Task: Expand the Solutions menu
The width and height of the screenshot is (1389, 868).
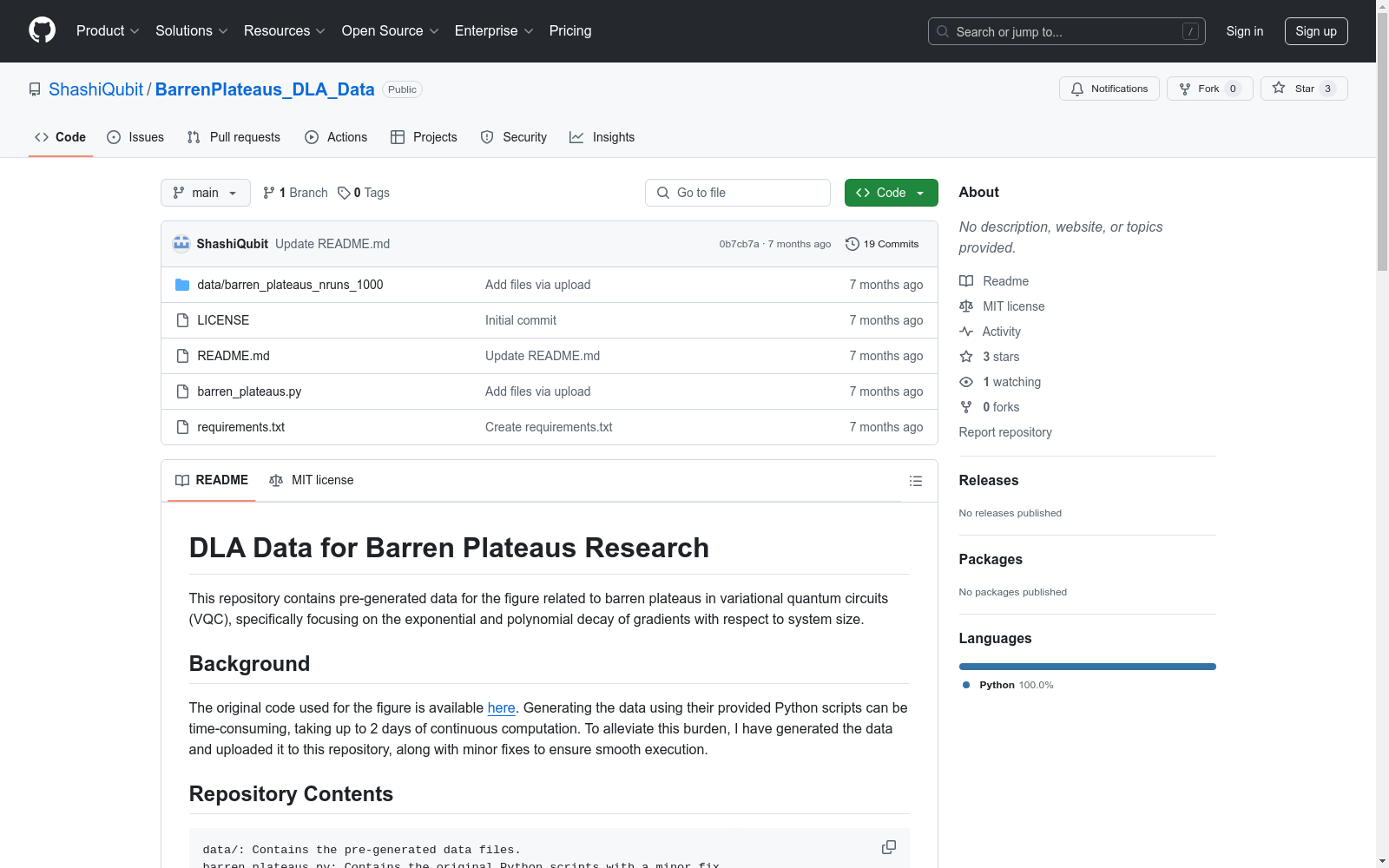Action: (x=191, y=31)
